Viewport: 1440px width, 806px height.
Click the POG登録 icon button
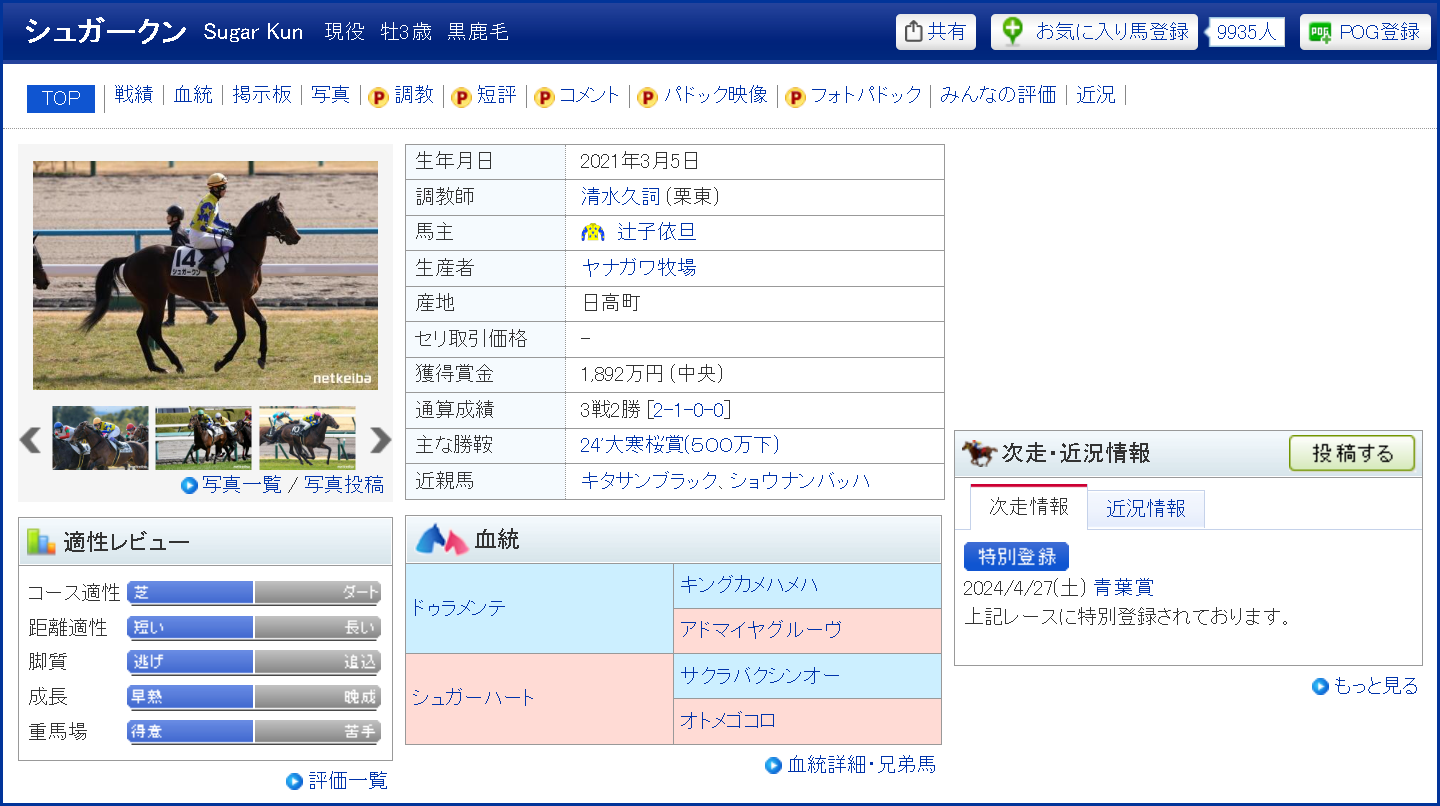(x=1321, y=32)
